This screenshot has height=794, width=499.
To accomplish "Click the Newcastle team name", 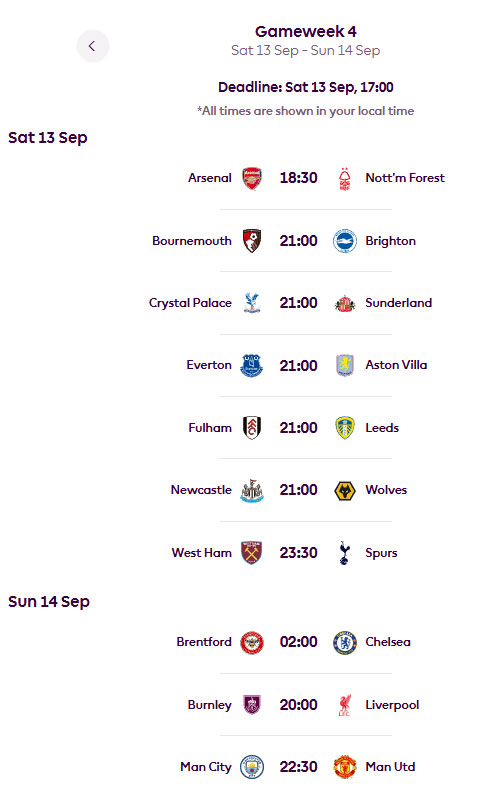I will click(201, 490).
